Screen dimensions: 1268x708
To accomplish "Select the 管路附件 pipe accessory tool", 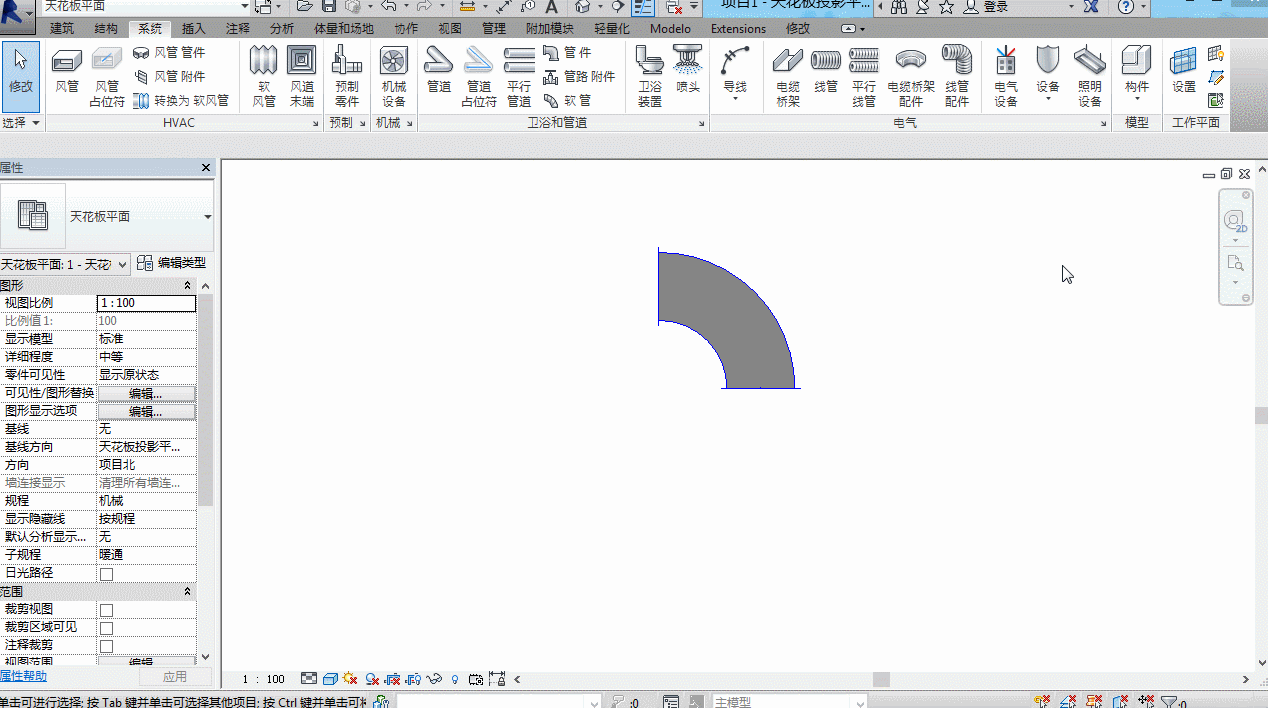I will click(579, 76).
